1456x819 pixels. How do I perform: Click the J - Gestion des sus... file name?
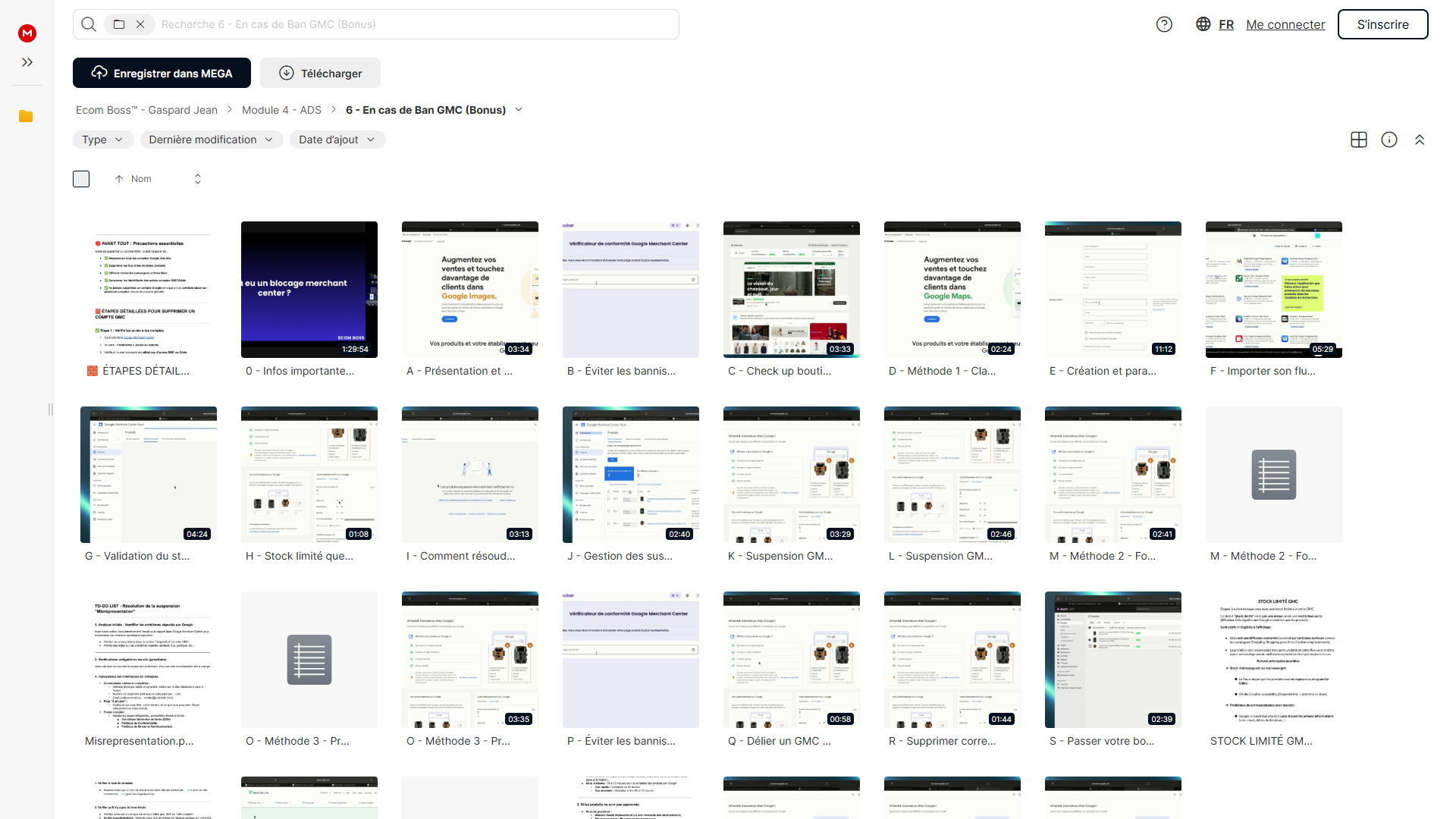(620, 556)
